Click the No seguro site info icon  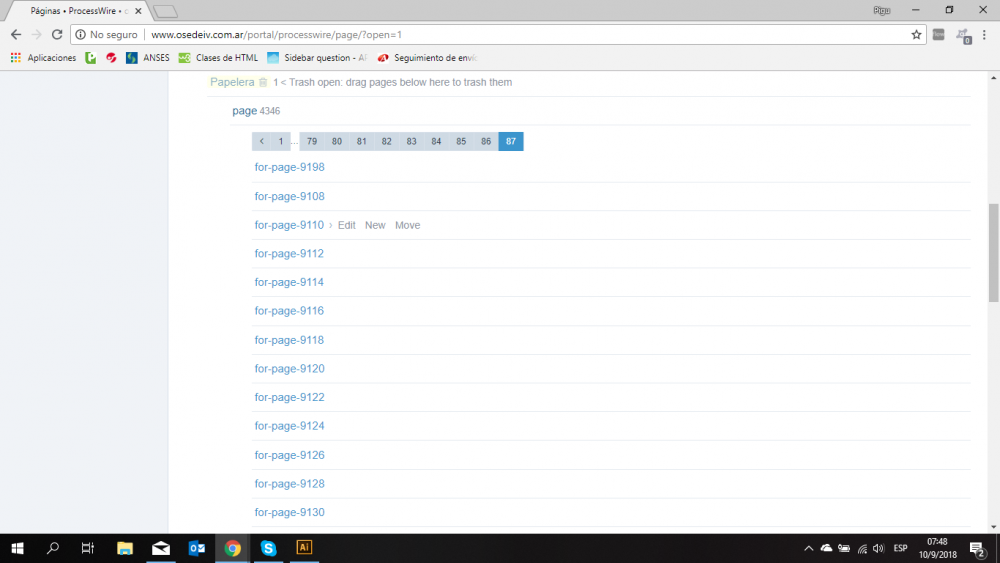point(80,34)
